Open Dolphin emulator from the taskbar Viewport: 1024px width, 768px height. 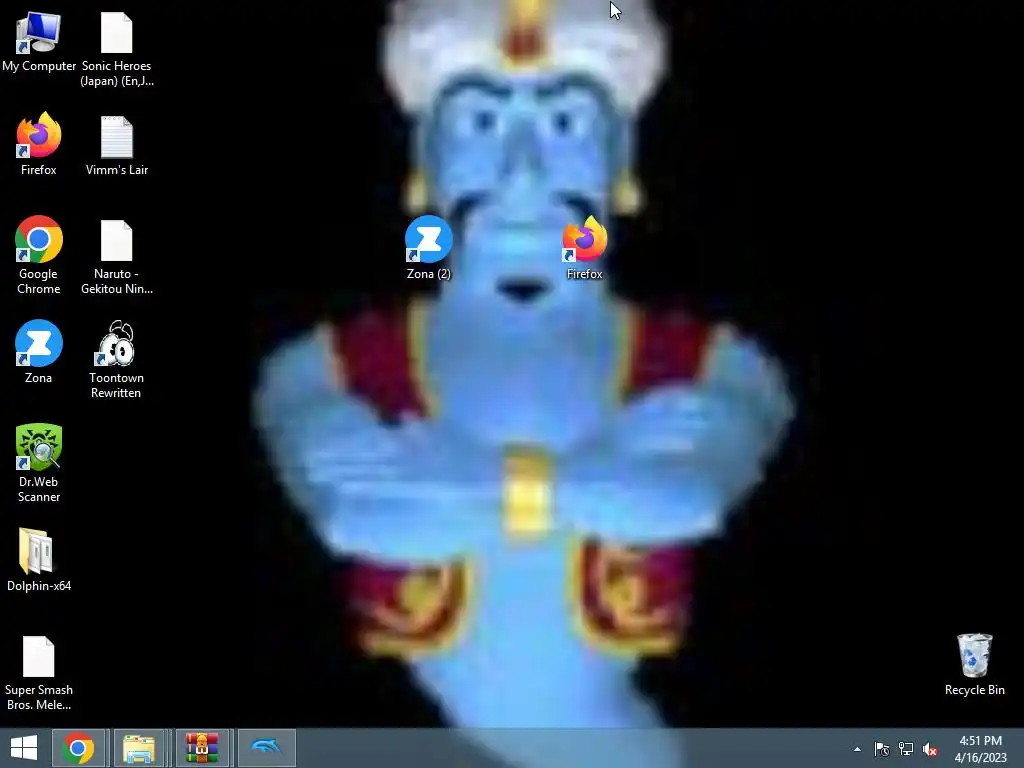(266, 748)
